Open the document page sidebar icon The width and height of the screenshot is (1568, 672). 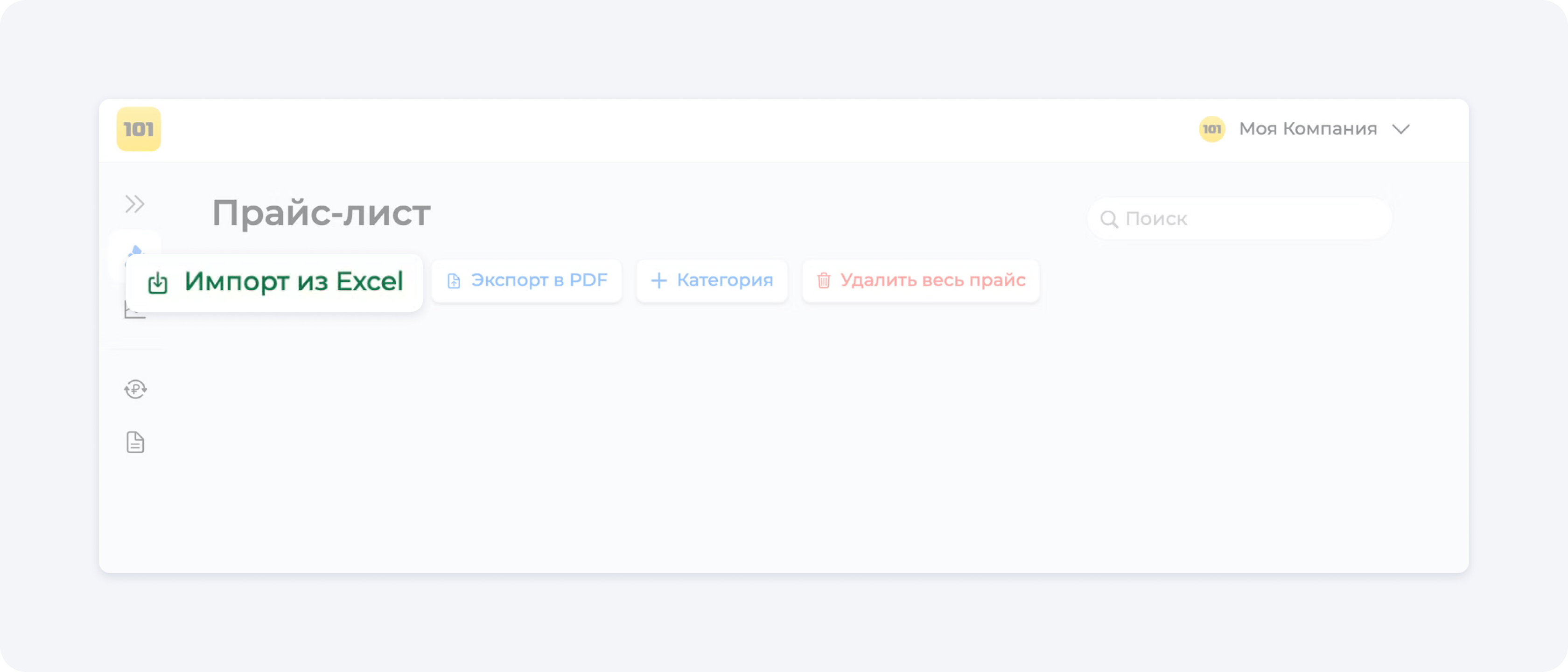[x=135, y=442]
